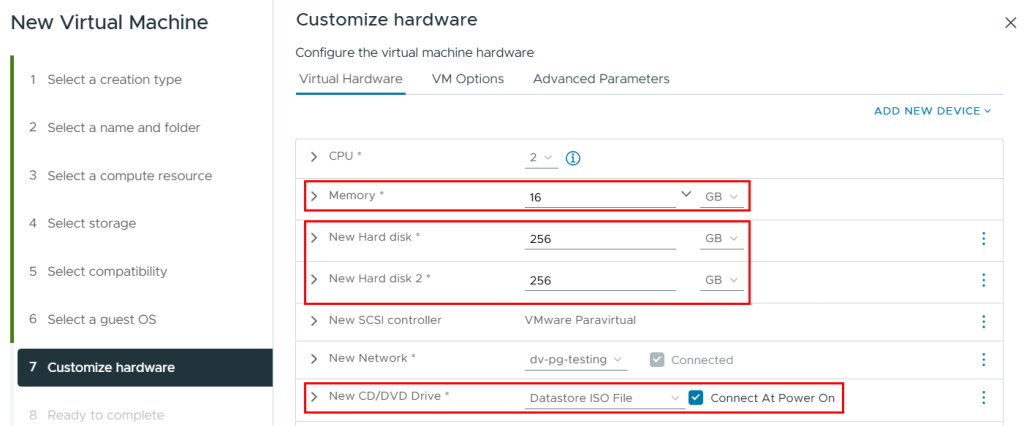Open New SCSI controller actions menu
This screenshot has height=426, width=1024.
(983, 321)
